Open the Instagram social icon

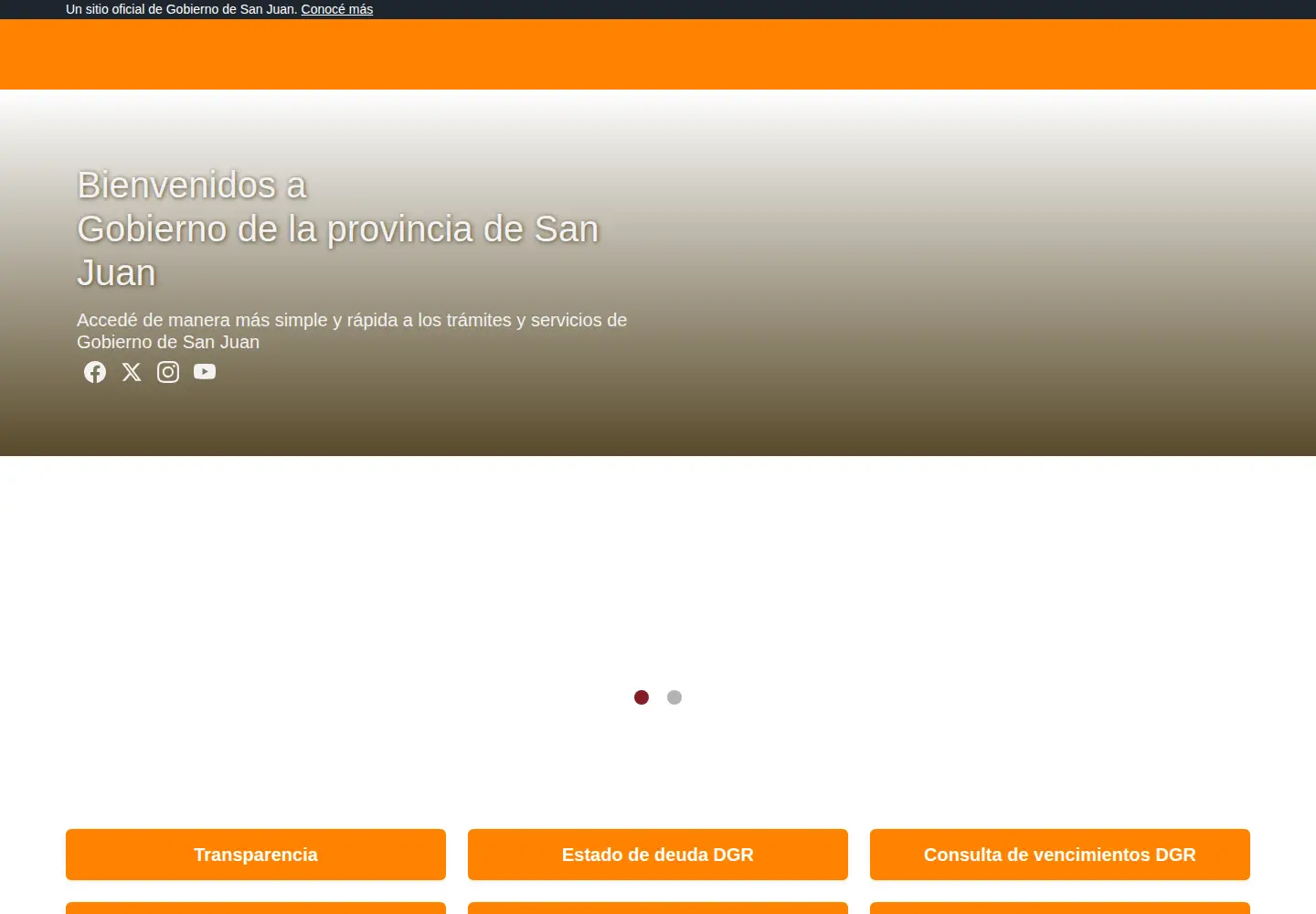[x=168, y=372]
